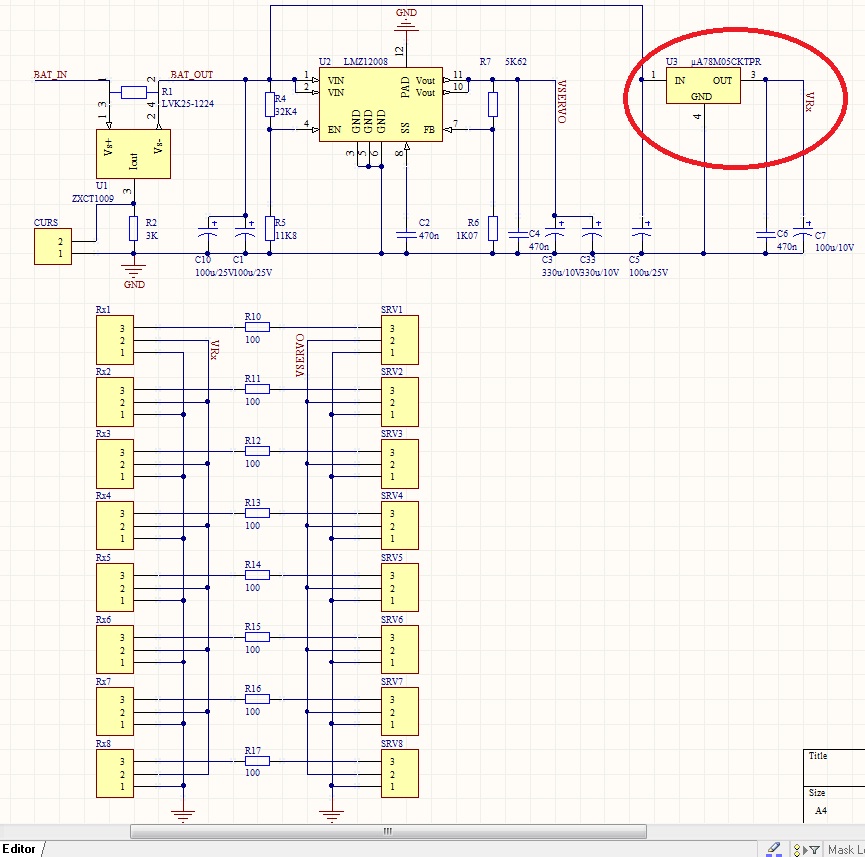Click resistor R10 symbol
Viewport: 865px width, 857px height.
click(x=257, y=328)
